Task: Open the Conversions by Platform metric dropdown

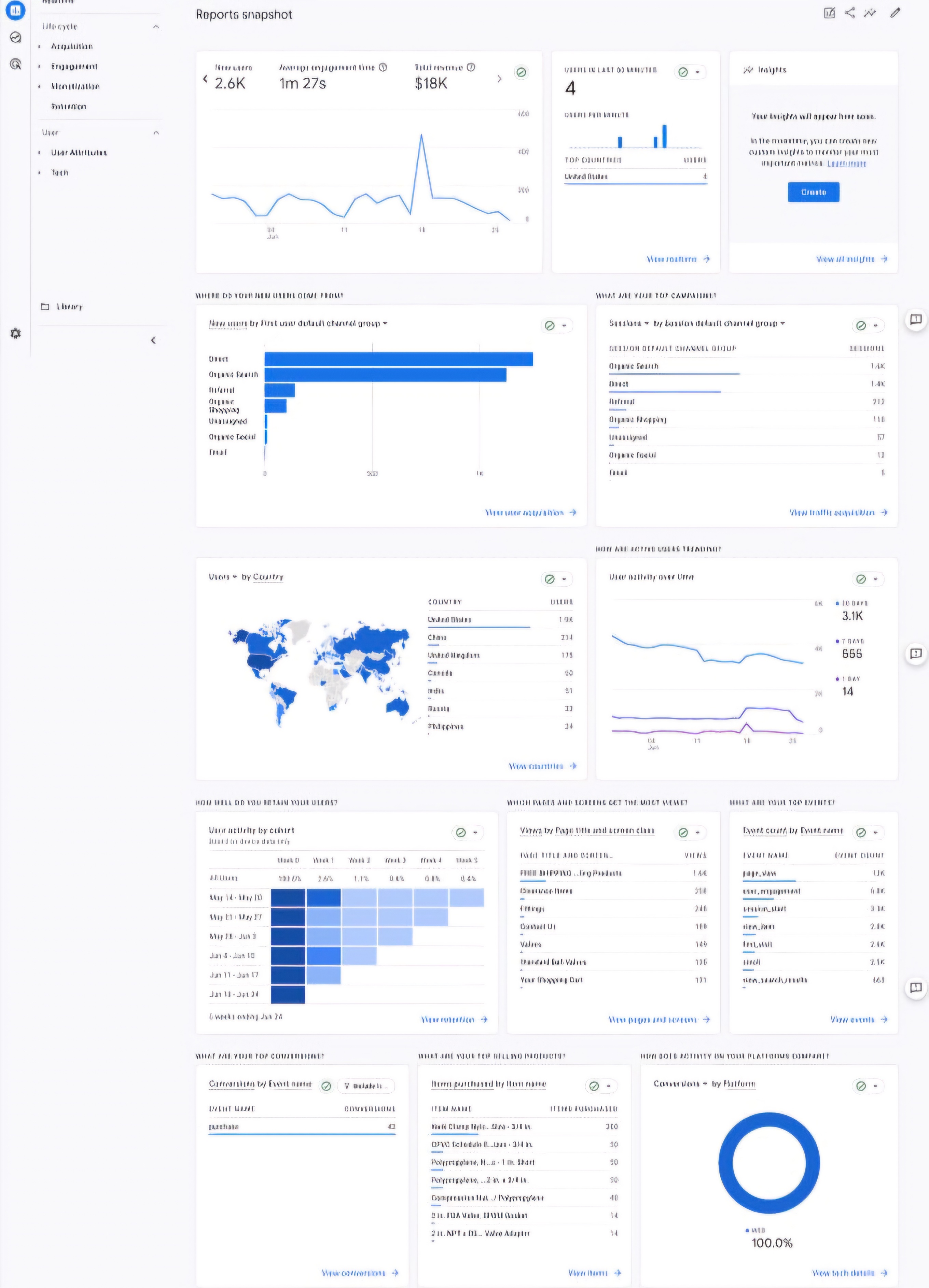Action: pyautogui.click(x=705, y=1083)
